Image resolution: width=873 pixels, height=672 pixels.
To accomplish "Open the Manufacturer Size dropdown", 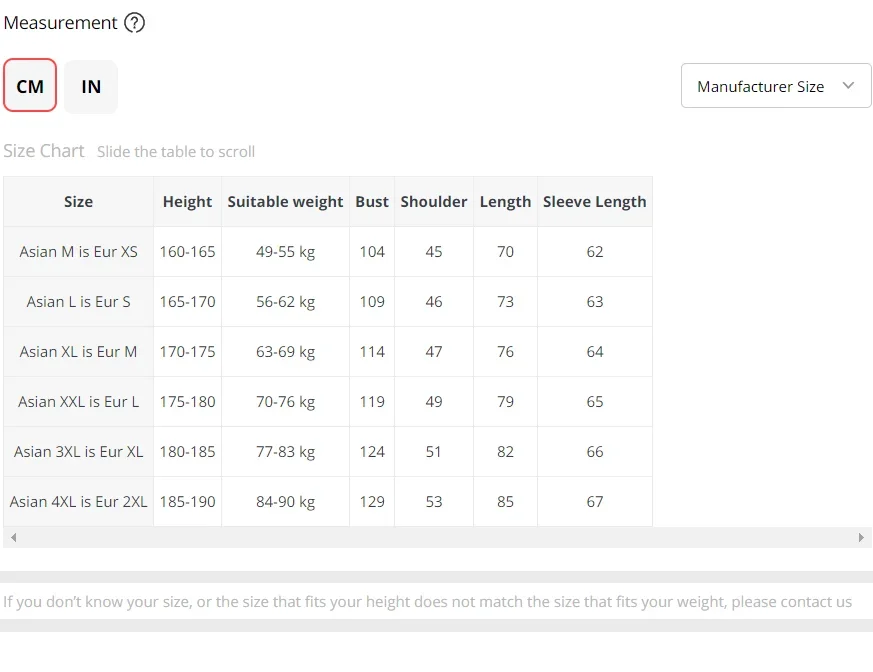I will 776,86.
